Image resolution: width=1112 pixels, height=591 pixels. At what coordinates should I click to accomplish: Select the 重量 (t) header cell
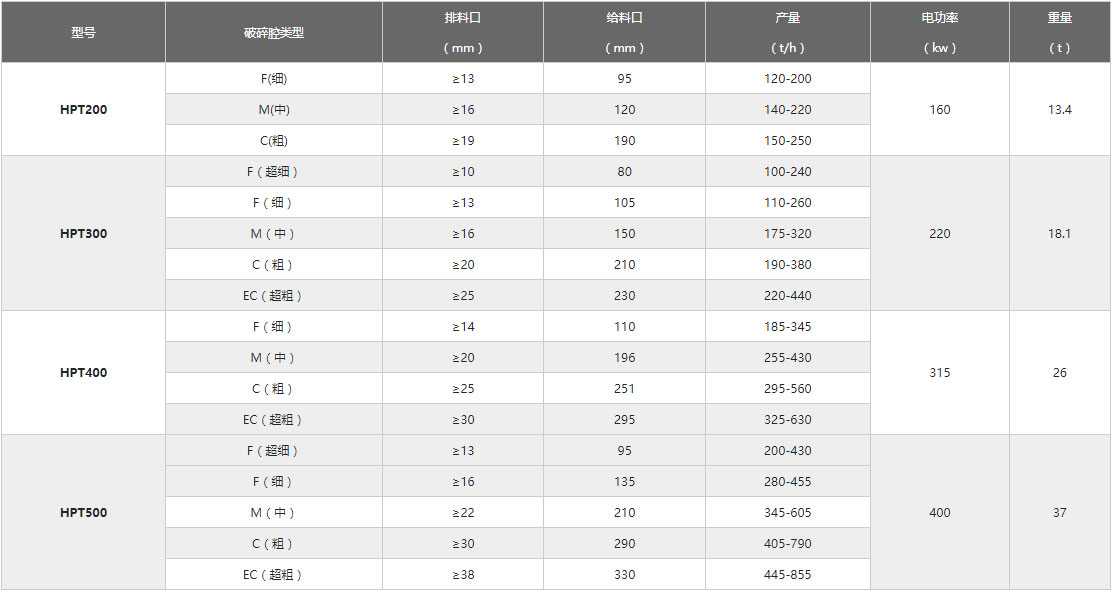[x=1059, y=32]
